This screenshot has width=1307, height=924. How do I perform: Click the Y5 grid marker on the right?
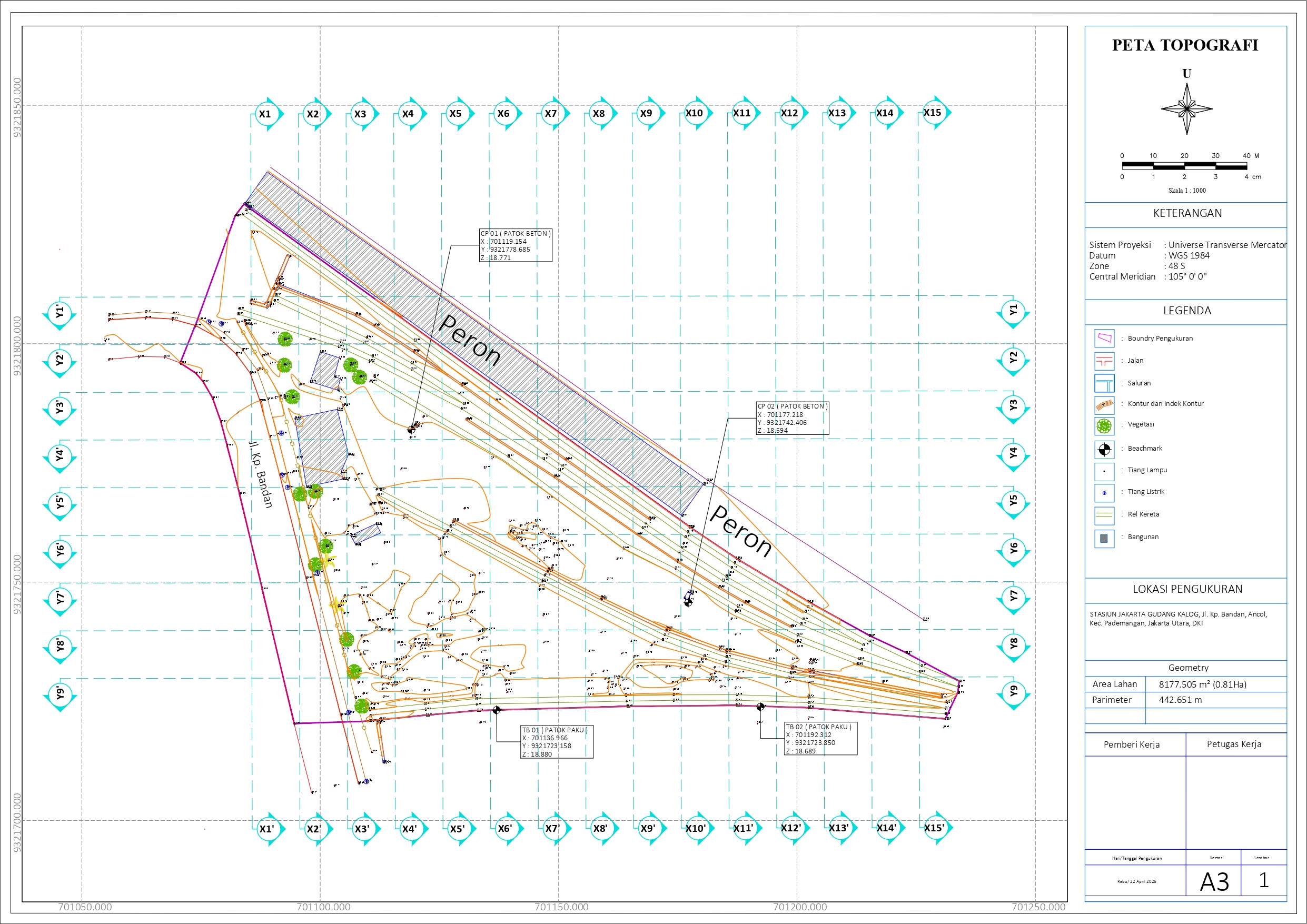click(1013, 502)
